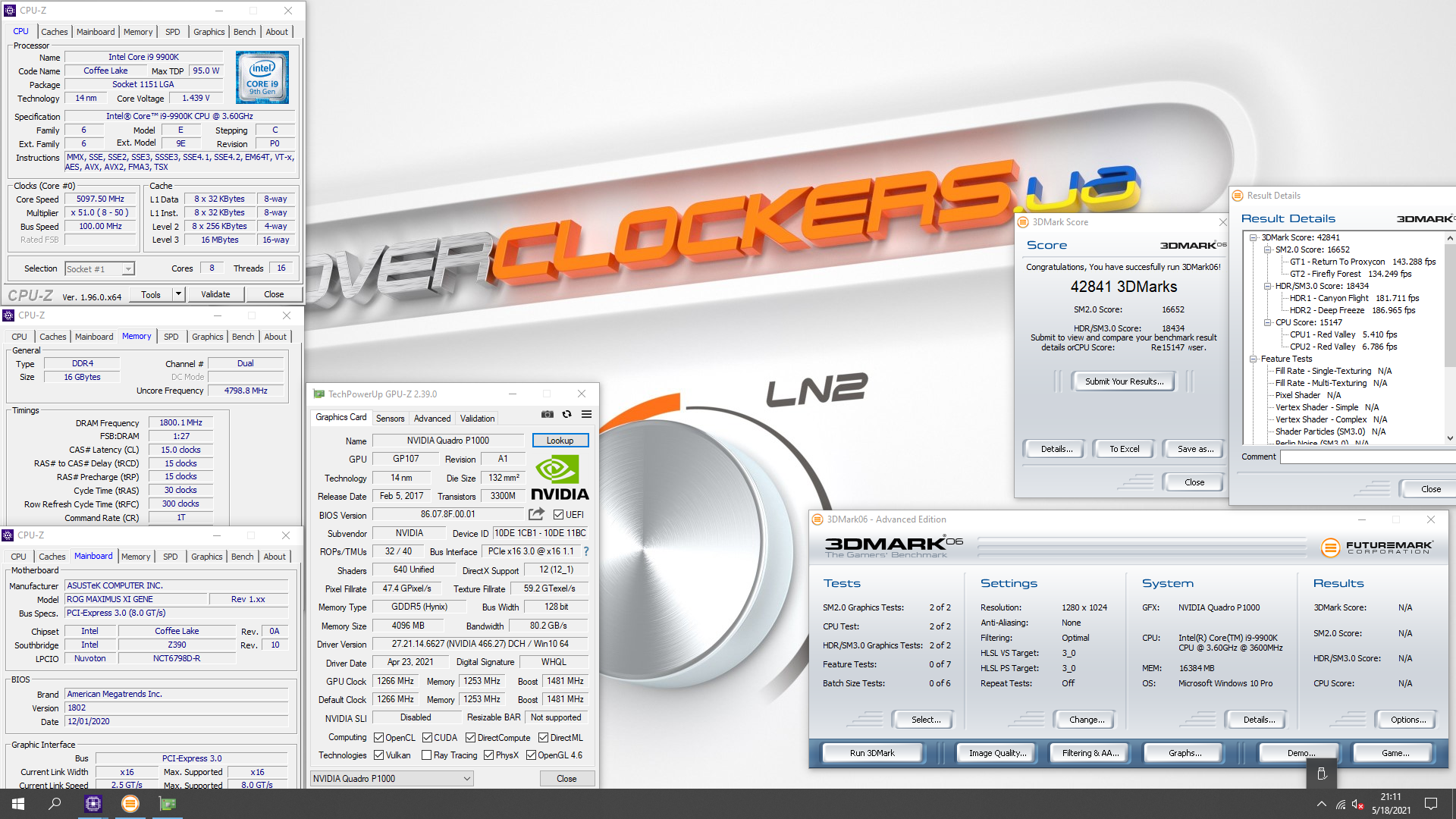Toggle the CUDA checkbox

pos(427,738)
